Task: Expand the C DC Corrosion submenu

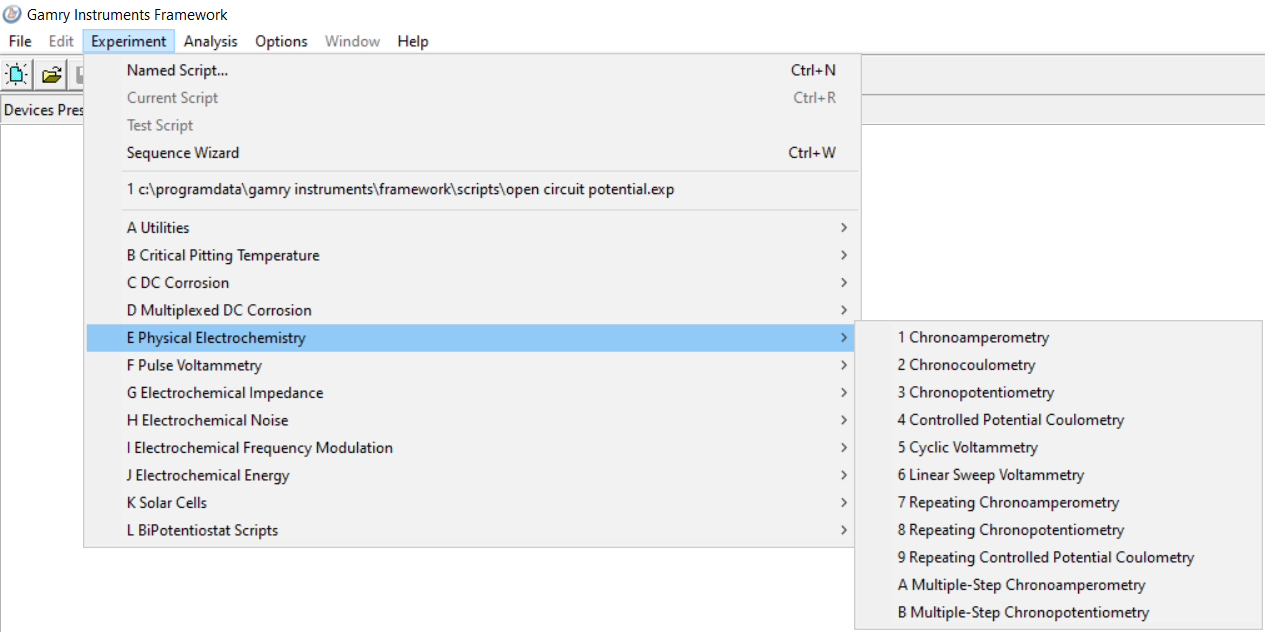Action: 472,283
